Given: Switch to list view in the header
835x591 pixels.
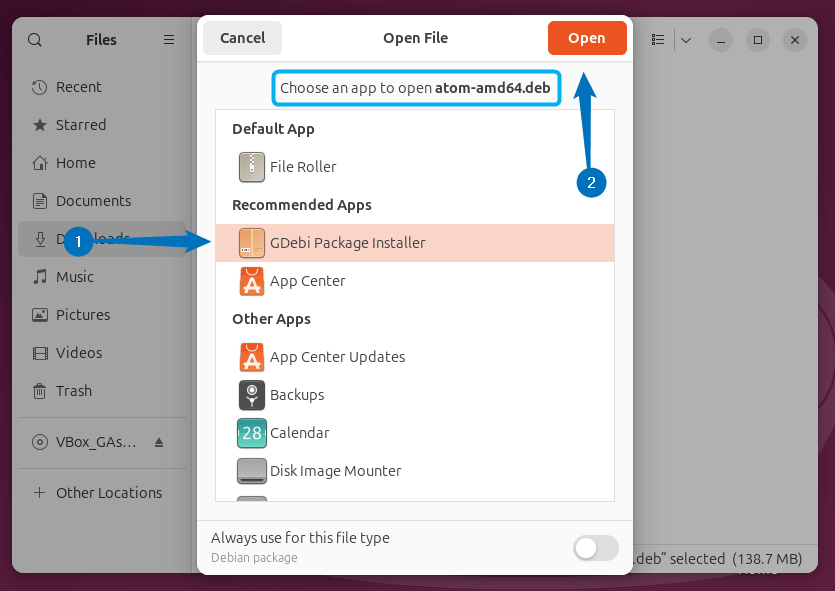Looking at the screenshot, I should pyautogui.click(x=657, y=38).
